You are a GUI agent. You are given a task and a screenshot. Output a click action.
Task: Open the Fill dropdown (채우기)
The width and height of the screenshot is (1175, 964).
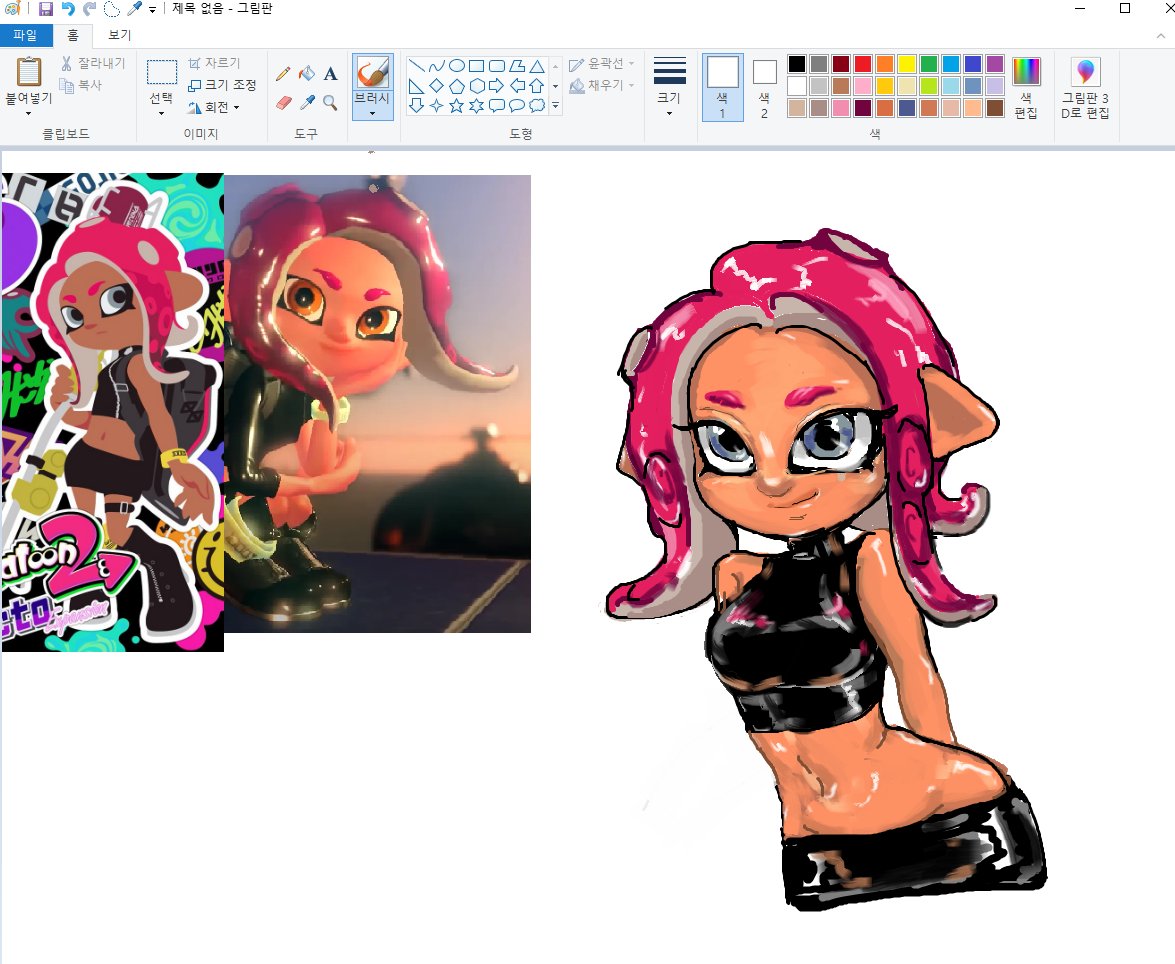pyautogui.click(x=602, y=85)
